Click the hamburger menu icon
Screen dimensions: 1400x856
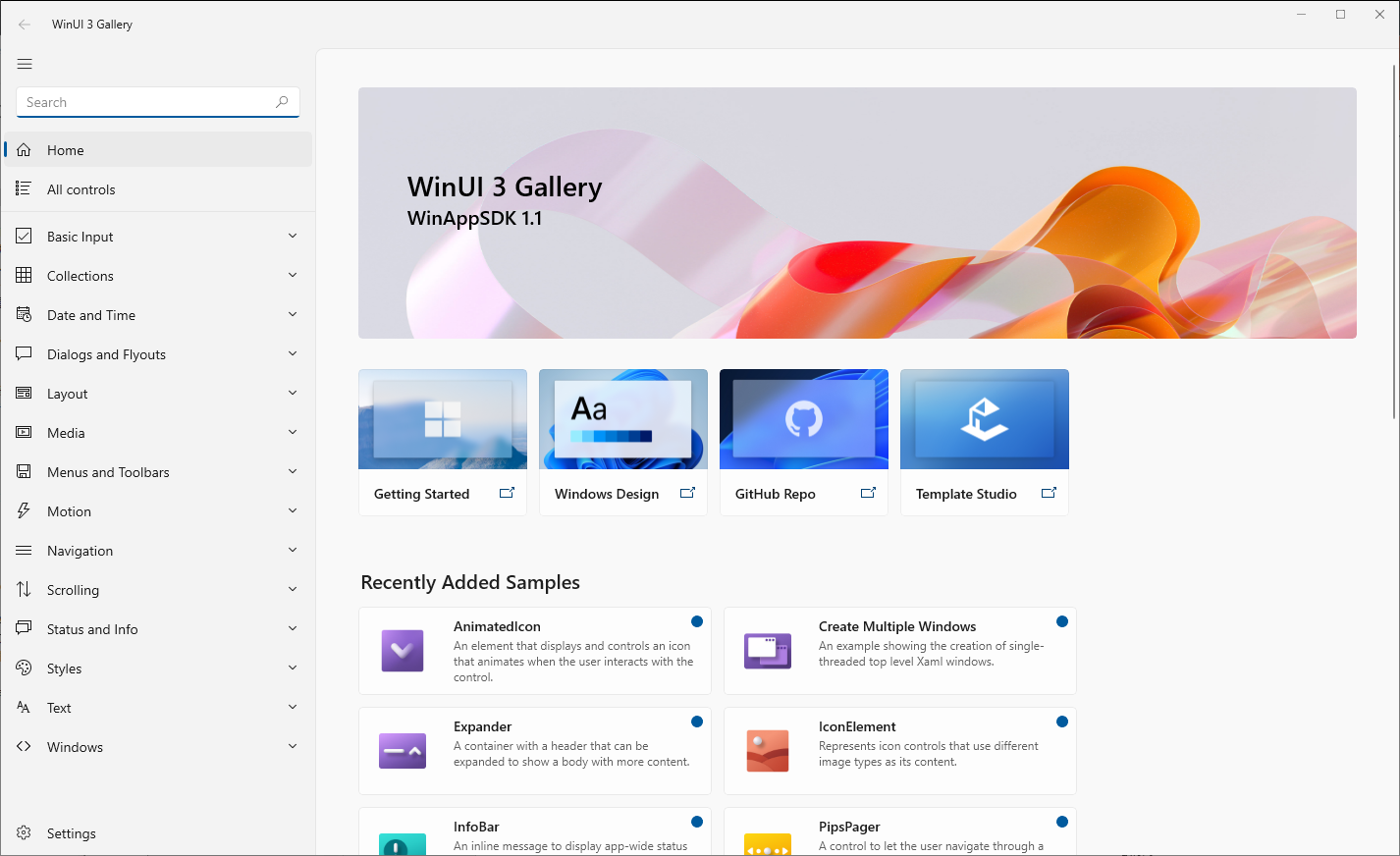25,64
